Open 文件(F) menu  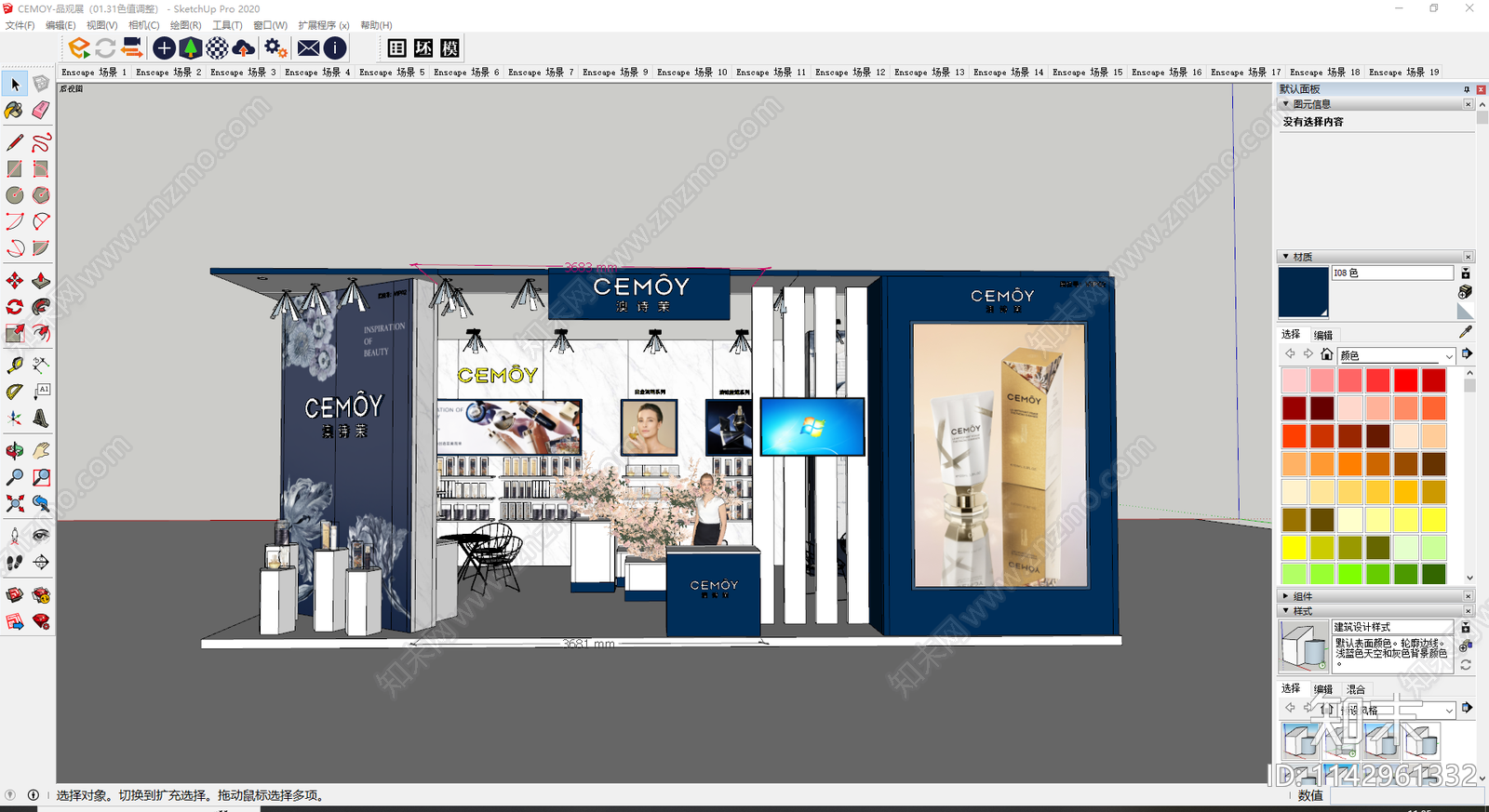[x=20, y=25]
